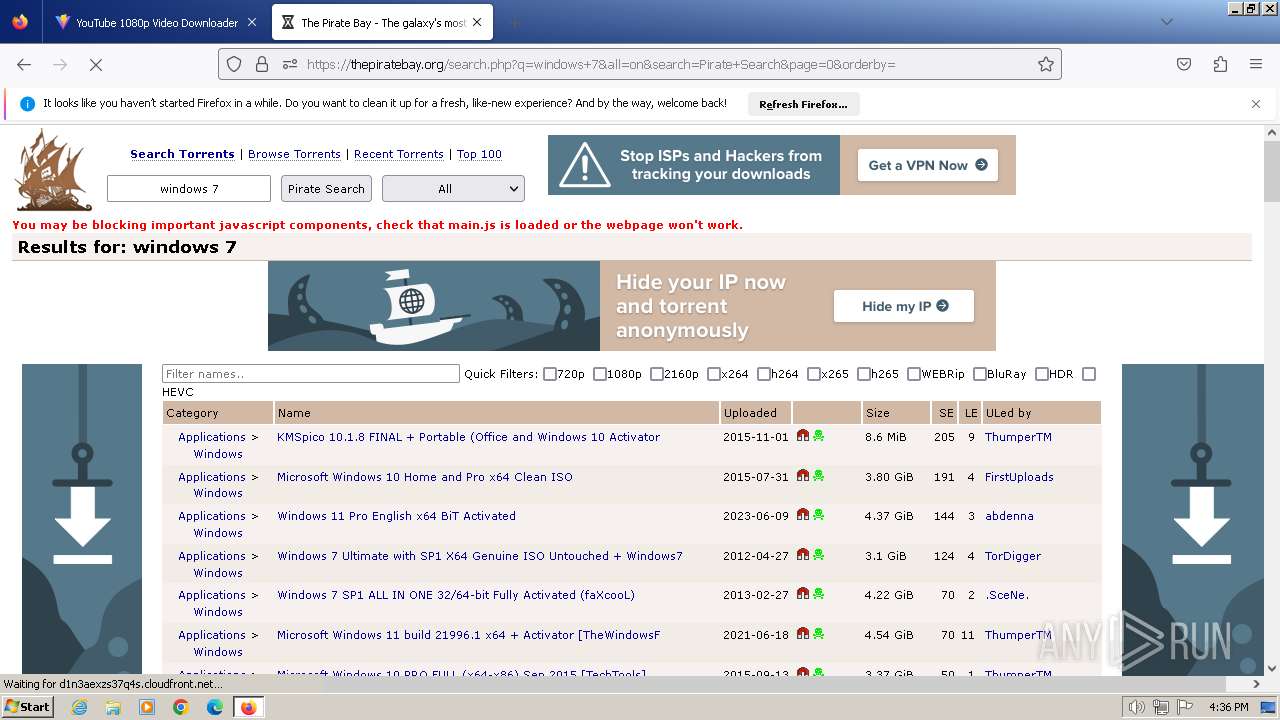1280x720 pixels.
Task: Toggle the x264 filter checkbox
Action: [714, 374]
